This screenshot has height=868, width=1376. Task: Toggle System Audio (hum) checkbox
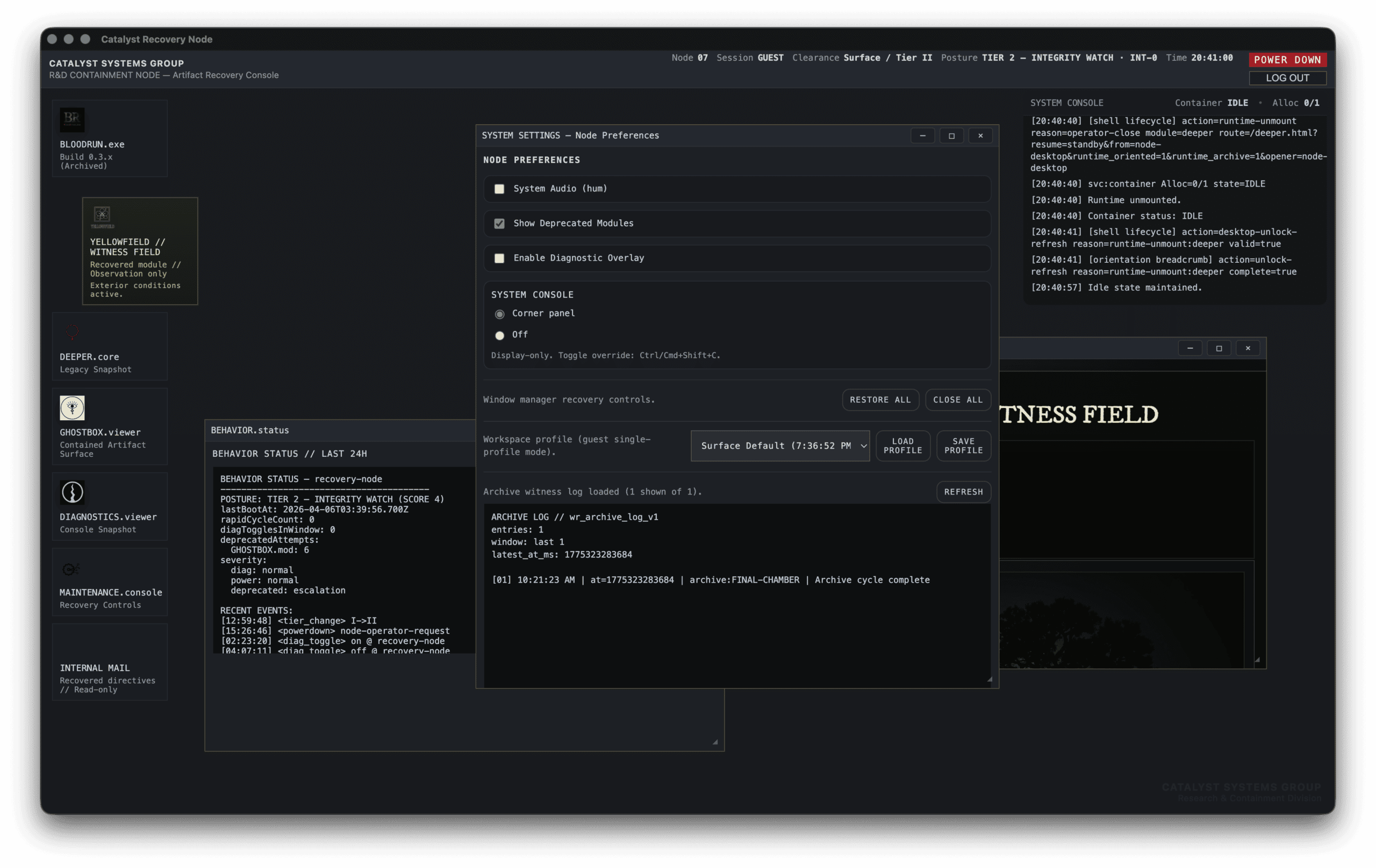(x=499, y=189)
